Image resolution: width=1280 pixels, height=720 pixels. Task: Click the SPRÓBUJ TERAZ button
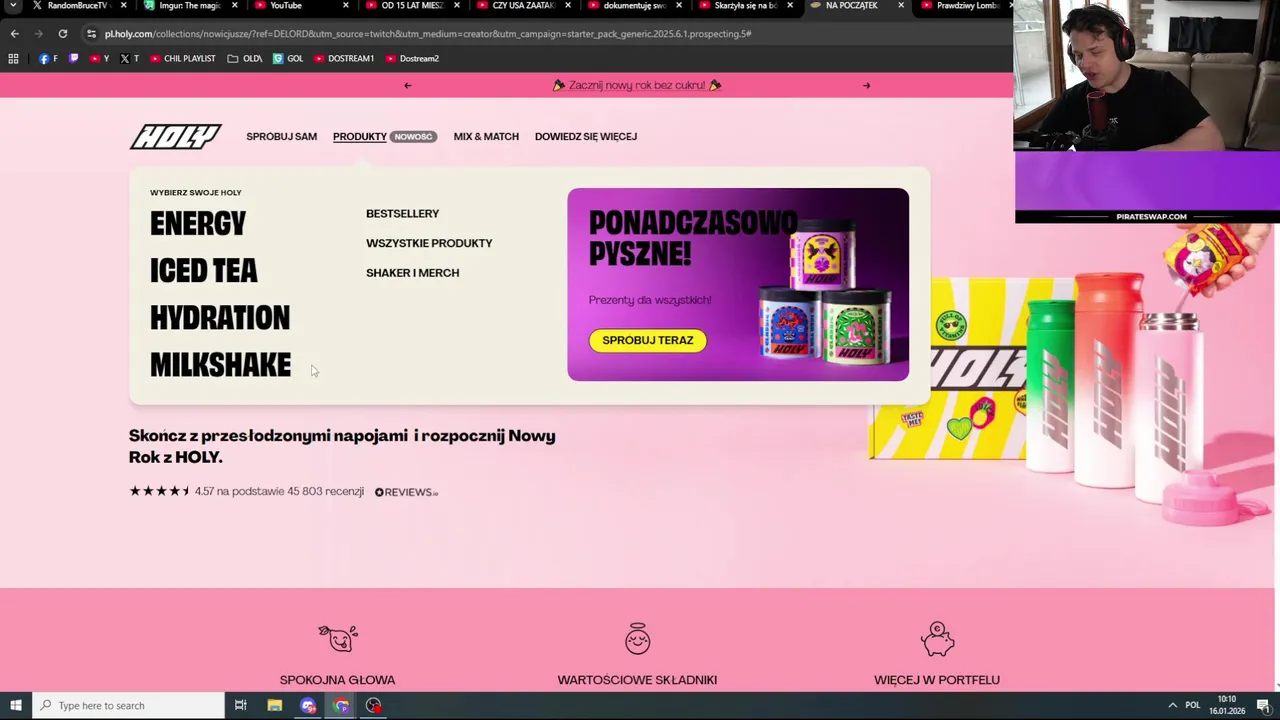click(648, 340)
